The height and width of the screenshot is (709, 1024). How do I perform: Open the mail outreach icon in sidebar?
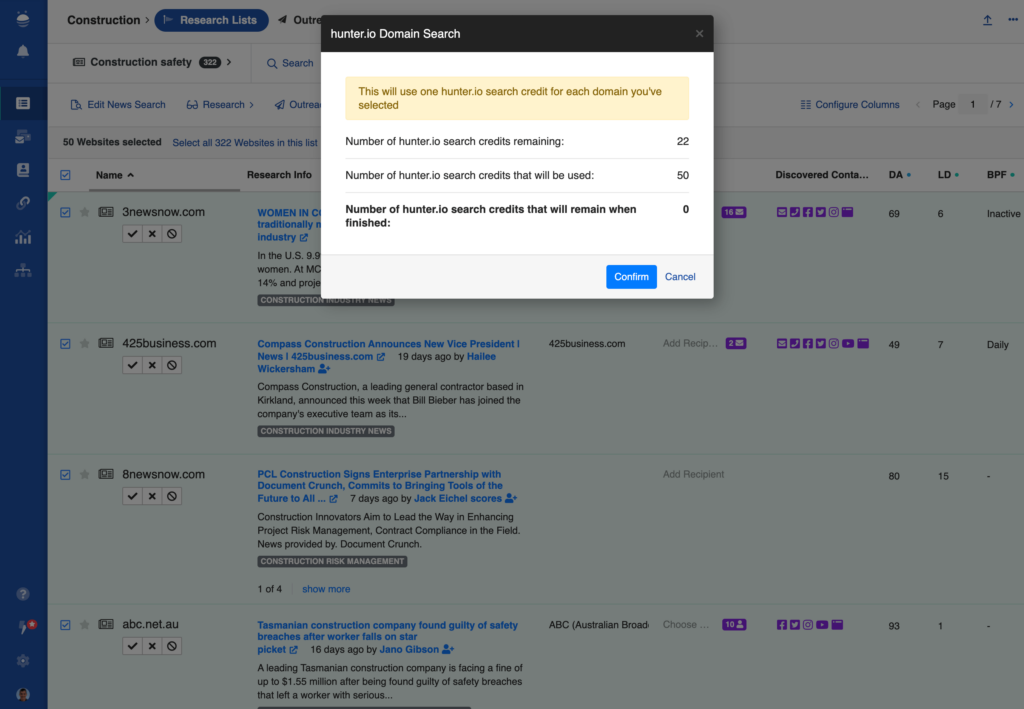pos(23,137)
